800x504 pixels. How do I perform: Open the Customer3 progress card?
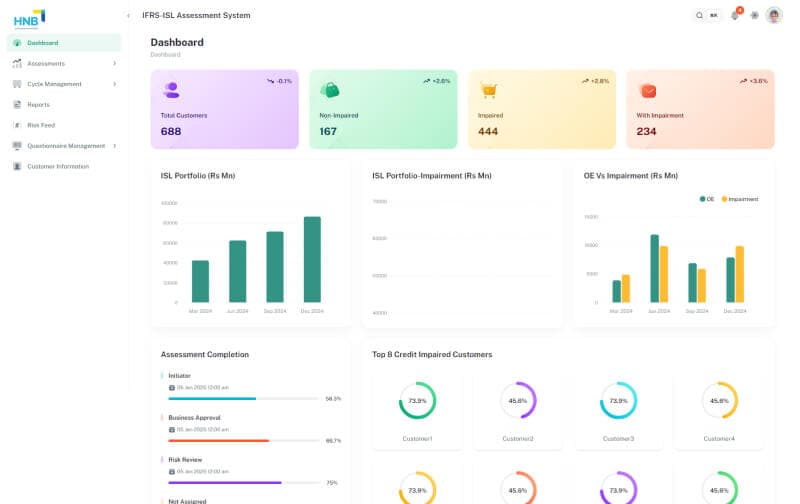618,411
